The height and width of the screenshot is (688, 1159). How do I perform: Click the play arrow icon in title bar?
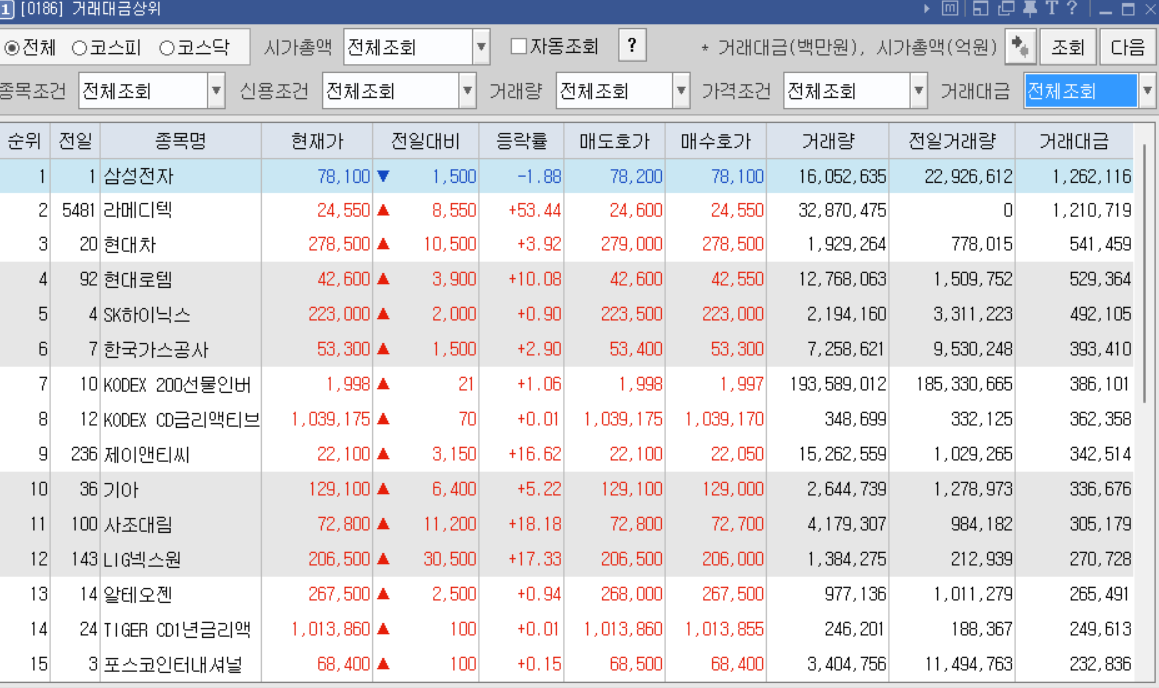coord(927,9)
